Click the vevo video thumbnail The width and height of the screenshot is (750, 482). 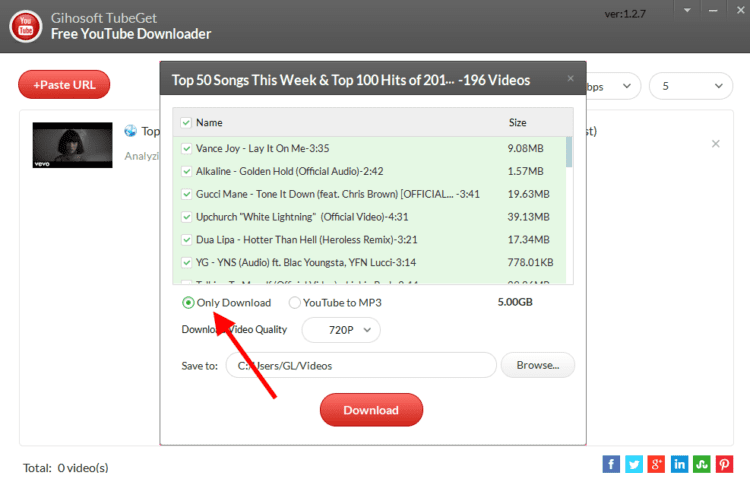tap(72, 145)
